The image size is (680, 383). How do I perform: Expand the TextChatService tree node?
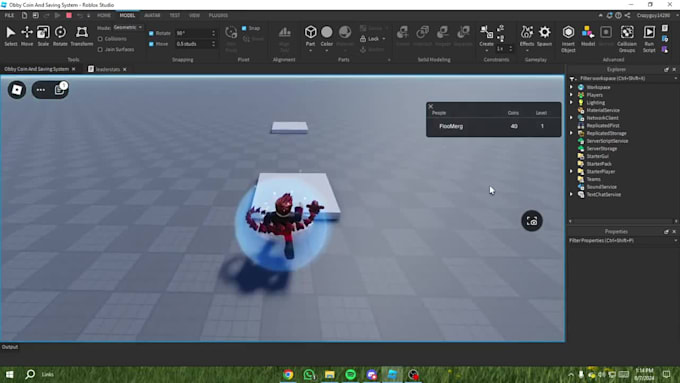click(571, 194)
